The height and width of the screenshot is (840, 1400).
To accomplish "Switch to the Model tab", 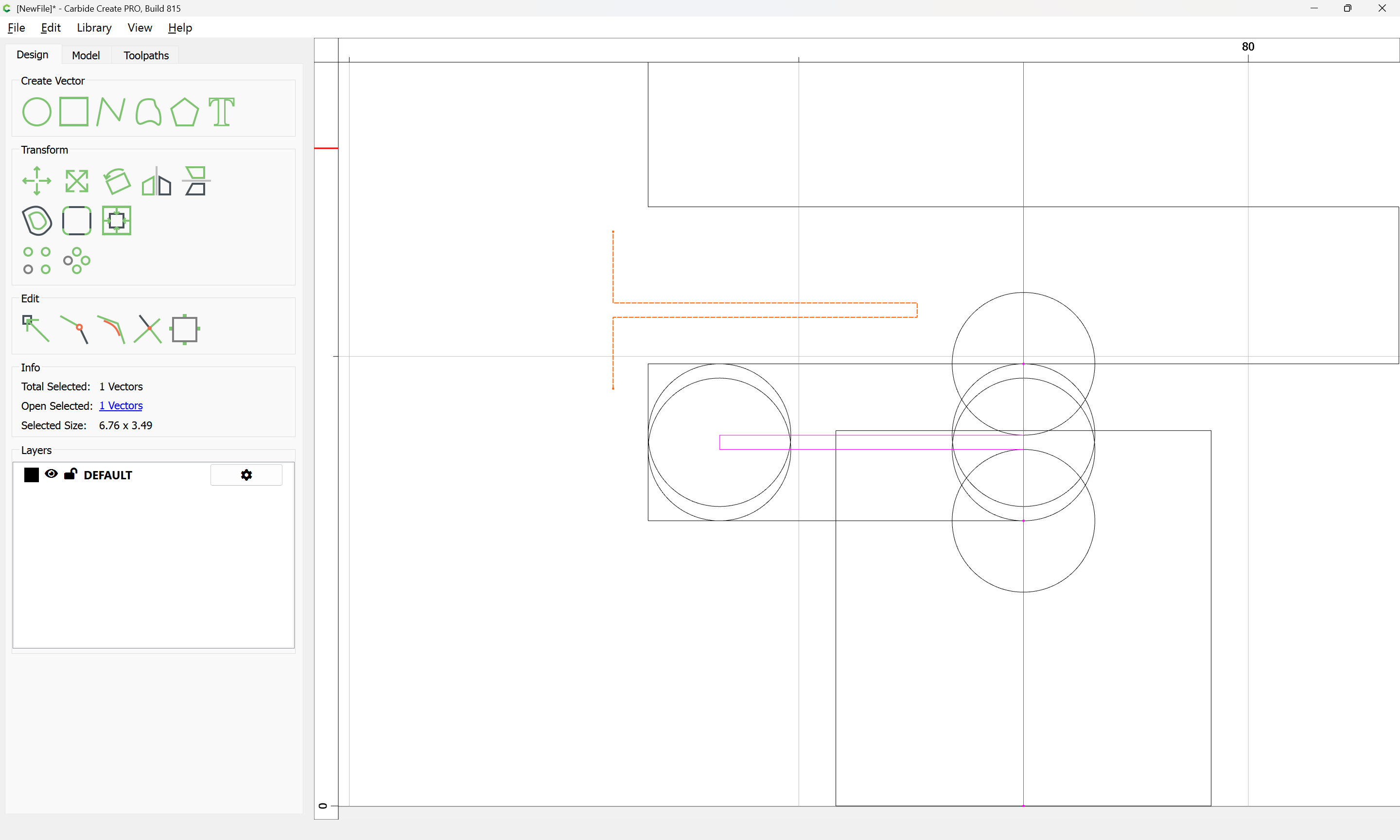I will (86, 55).
